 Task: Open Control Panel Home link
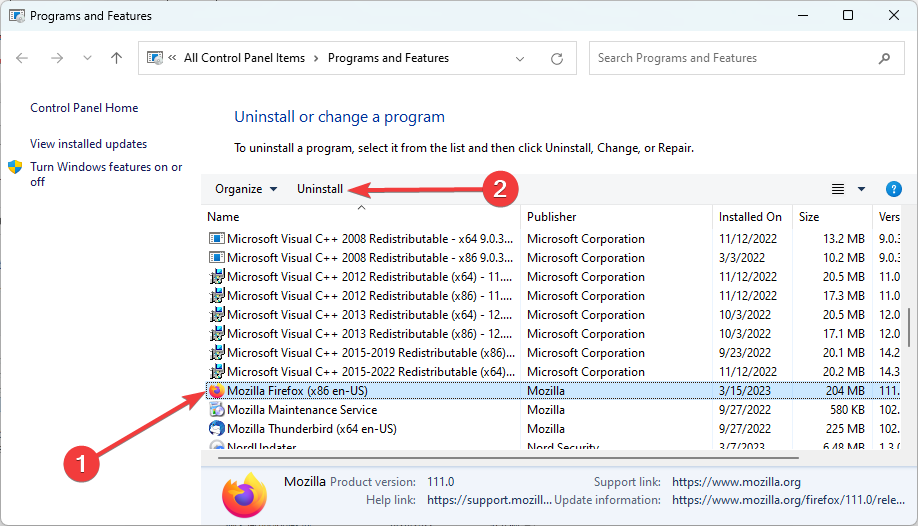tap(84, 108)
